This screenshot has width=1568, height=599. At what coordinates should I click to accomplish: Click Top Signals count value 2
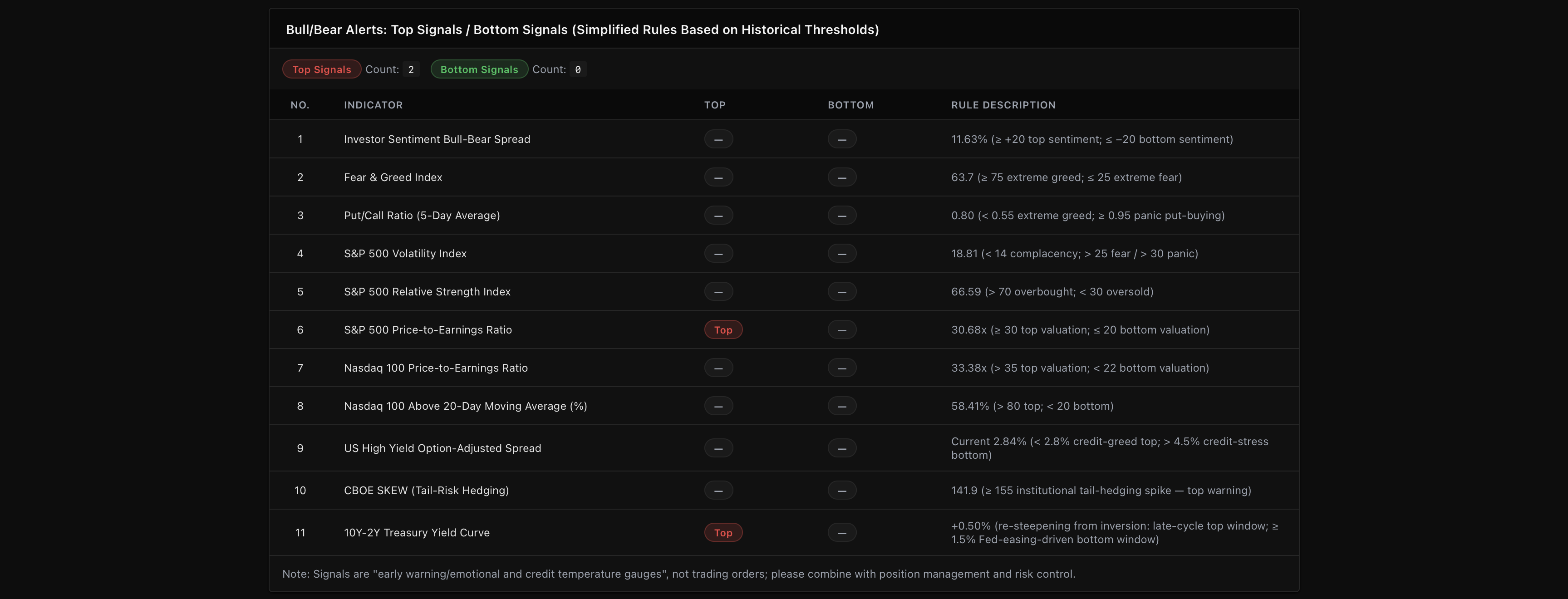(x=411, y=69)
